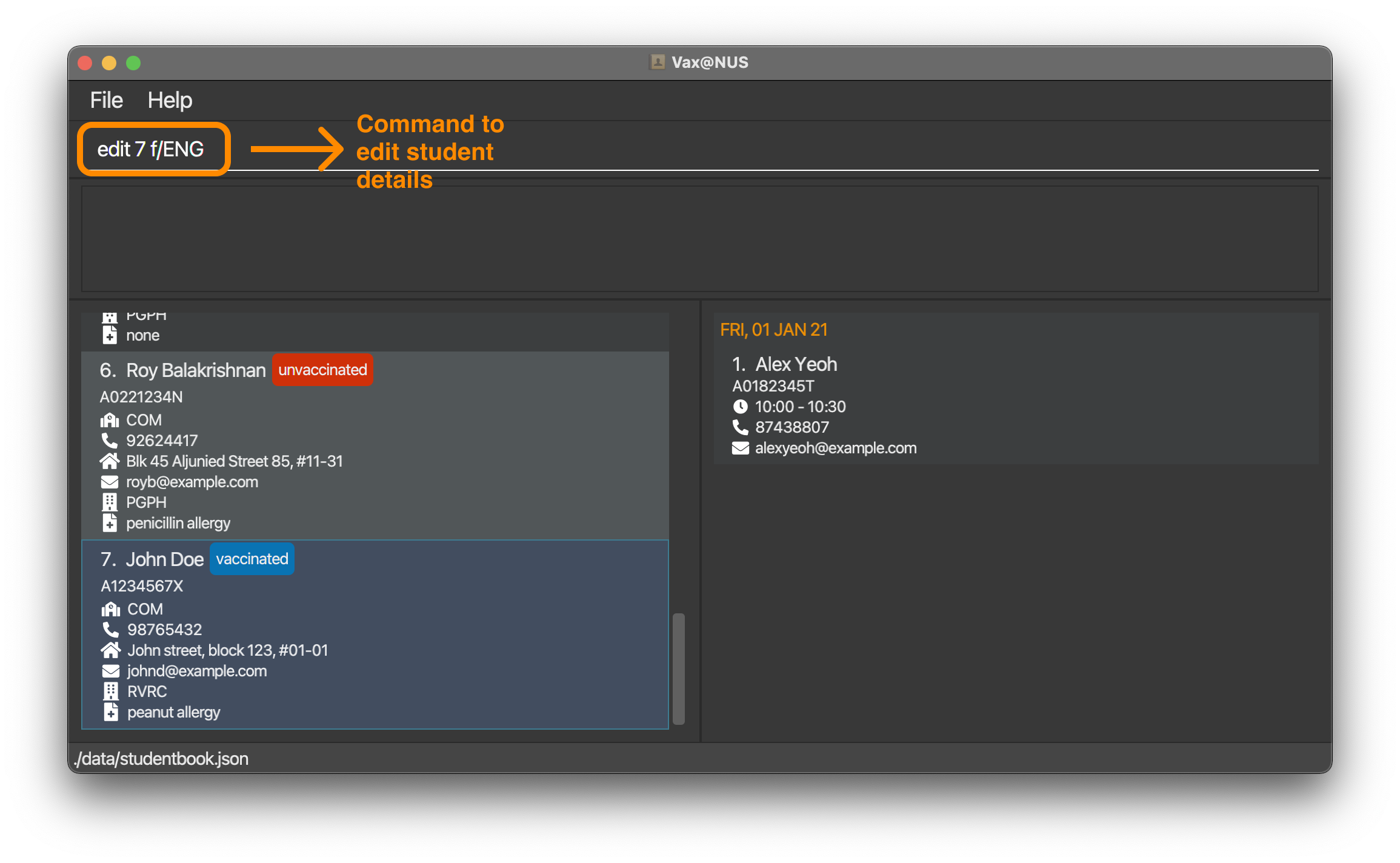Click the red close window button
The width and height of the screenshot is (1400, 863).
pos(85,62)
